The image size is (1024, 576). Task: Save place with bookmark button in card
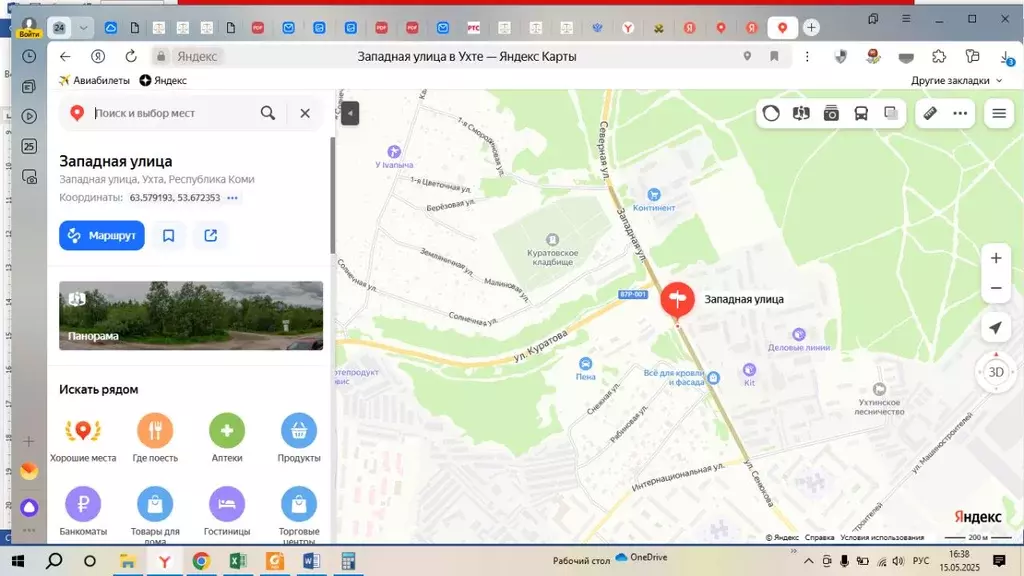pos(168,236)
